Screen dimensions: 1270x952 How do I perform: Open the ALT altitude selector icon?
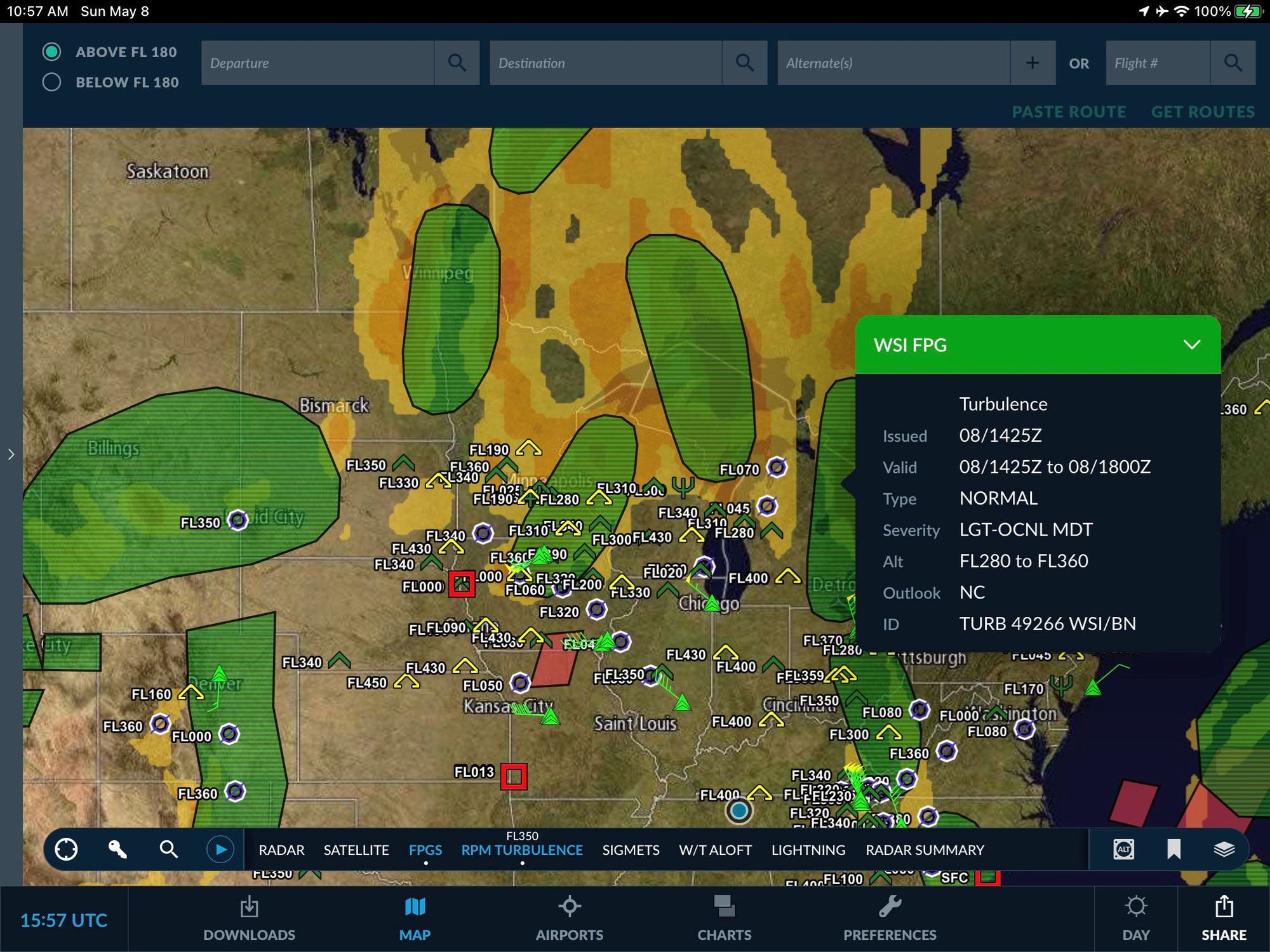click(1123, 849)
